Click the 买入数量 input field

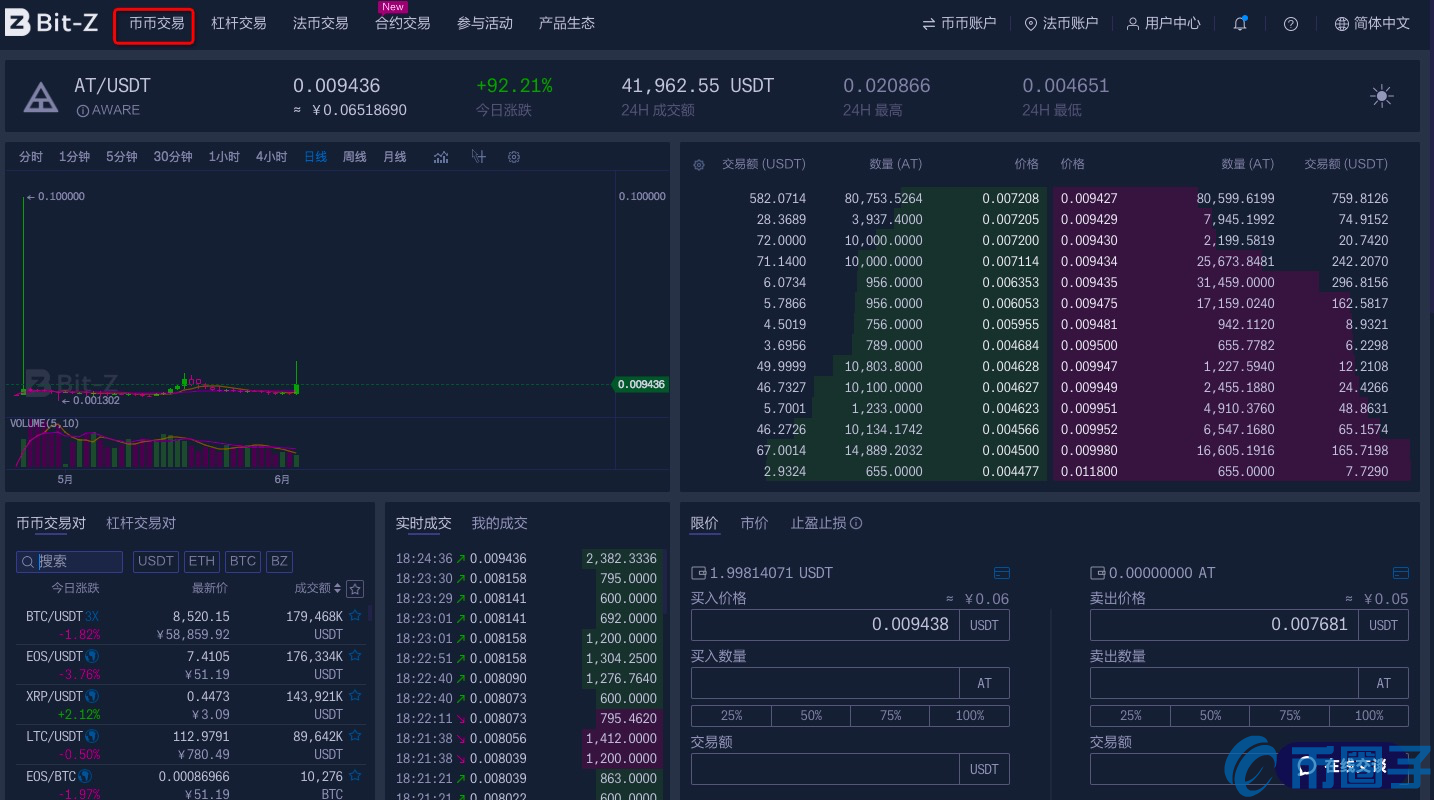825,683
